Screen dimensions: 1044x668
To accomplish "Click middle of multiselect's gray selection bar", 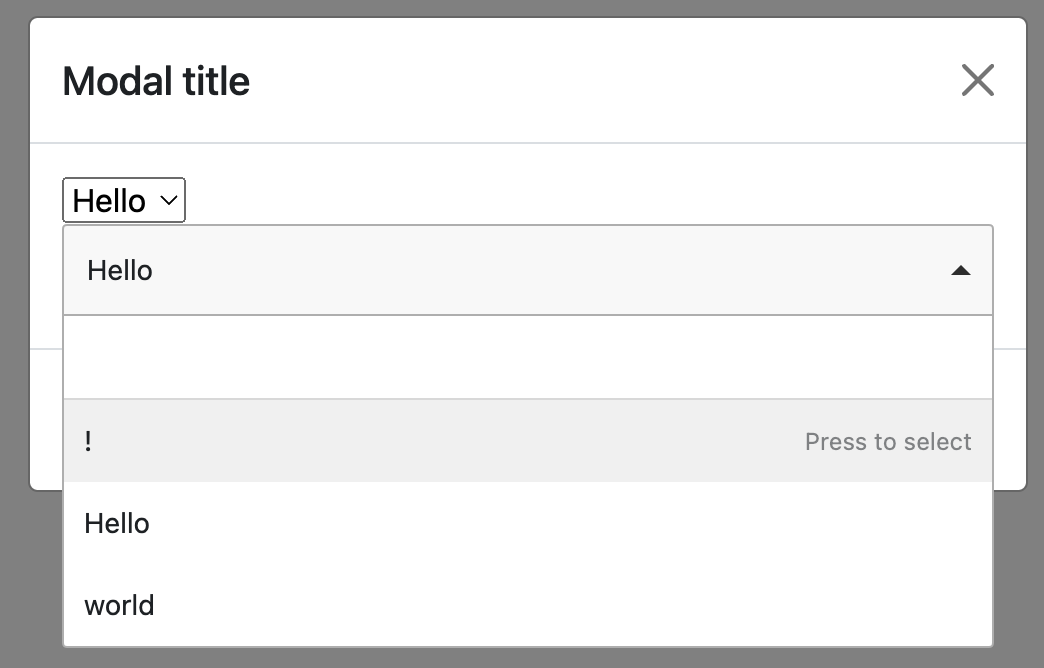I will (527, 270).
